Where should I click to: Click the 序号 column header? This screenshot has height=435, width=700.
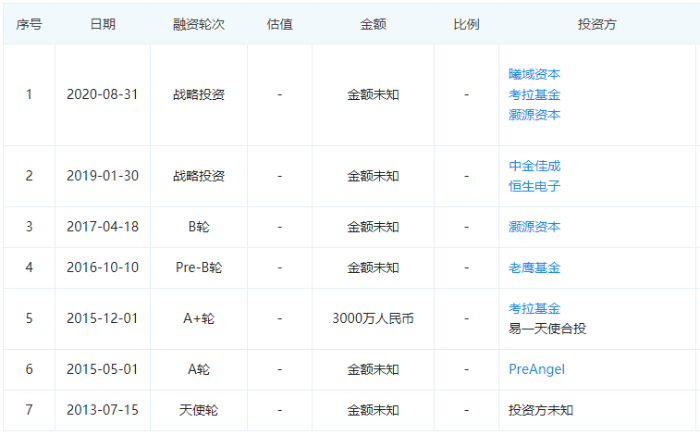click(29, 24)
